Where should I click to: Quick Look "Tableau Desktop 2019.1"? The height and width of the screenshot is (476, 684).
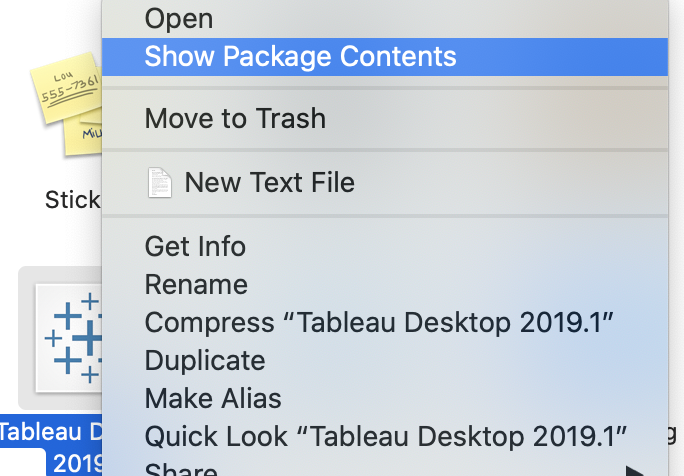[385, 436]
